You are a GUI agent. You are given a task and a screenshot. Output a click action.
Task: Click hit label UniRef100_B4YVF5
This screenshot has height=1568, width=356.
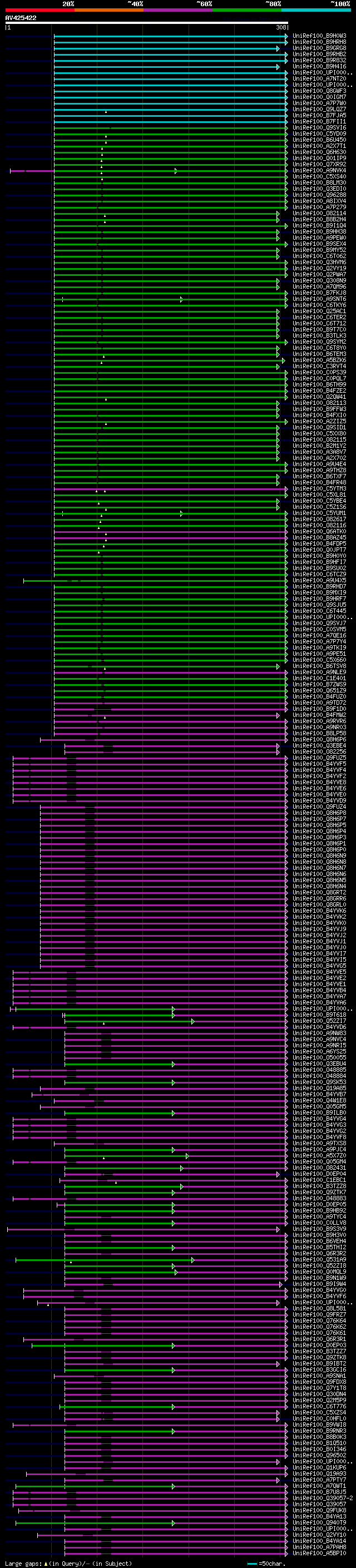click(319, 763)
